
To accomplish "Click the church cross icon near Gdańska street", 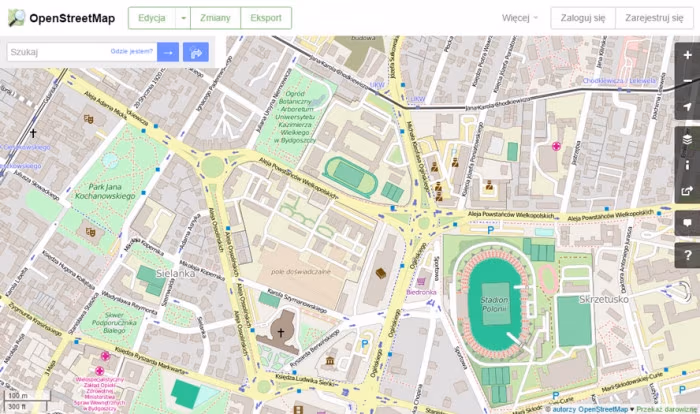I will point(33,133).
